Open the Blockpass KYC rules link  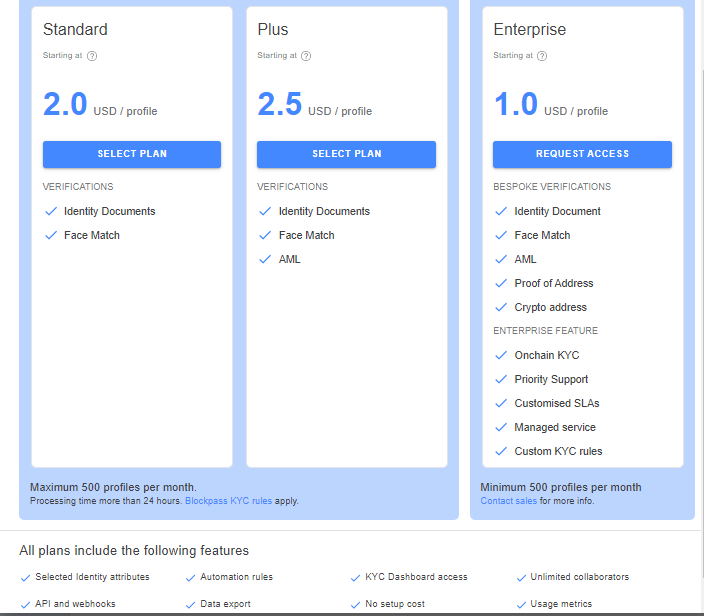click(x=229, y=501)
